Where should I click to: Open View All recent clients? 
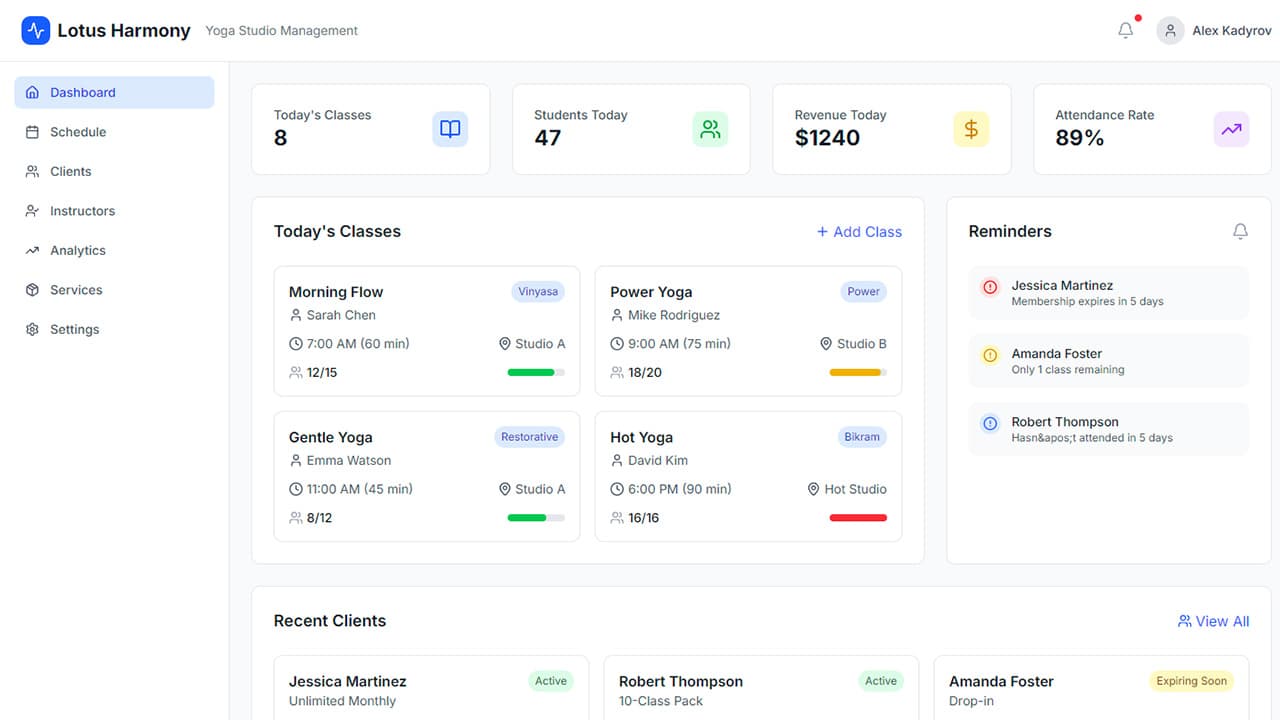[x=1213, y=621]
